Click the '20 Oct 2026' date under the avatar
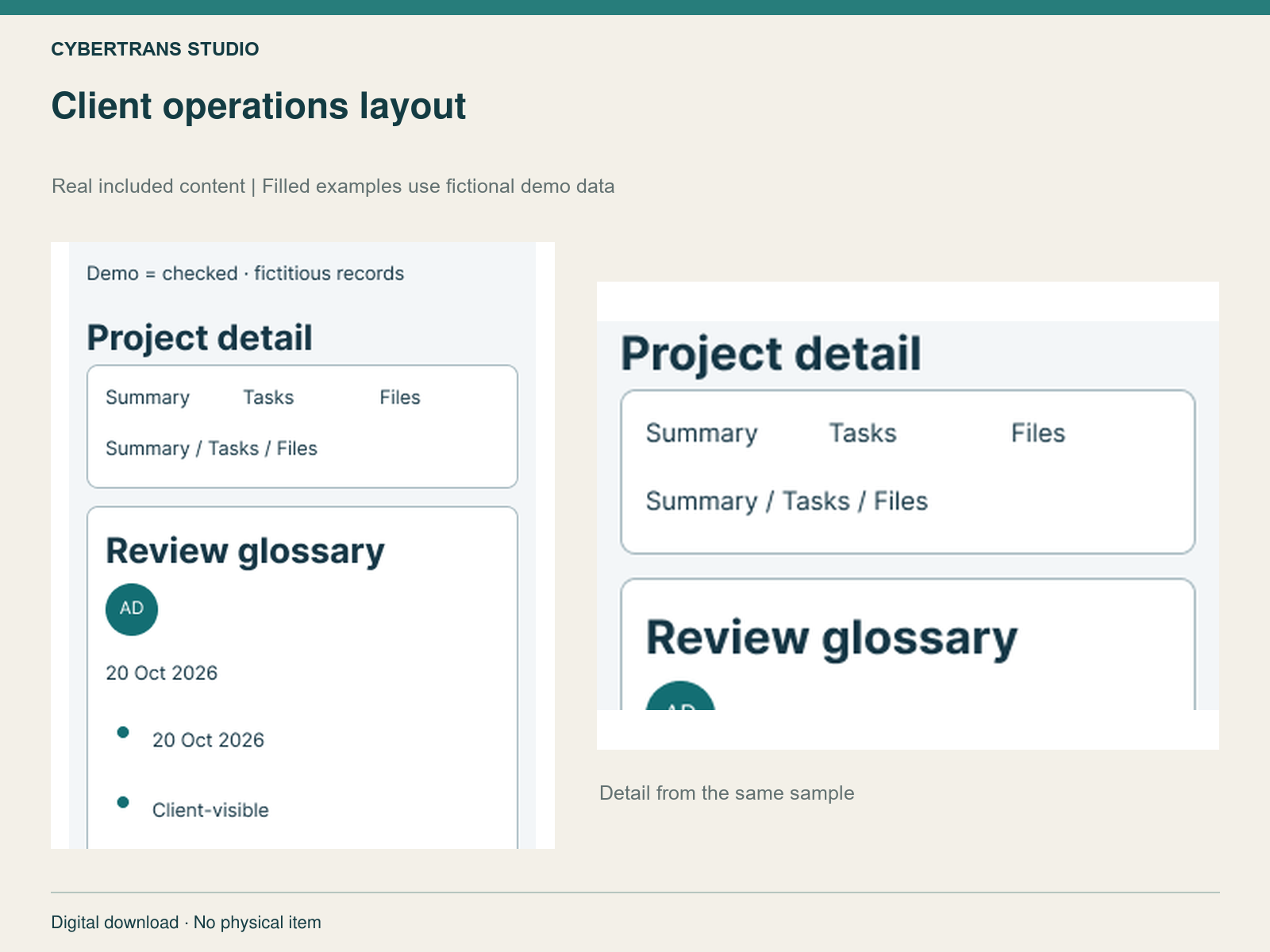Screen dimensions: 1270x952 coord(161,673)
